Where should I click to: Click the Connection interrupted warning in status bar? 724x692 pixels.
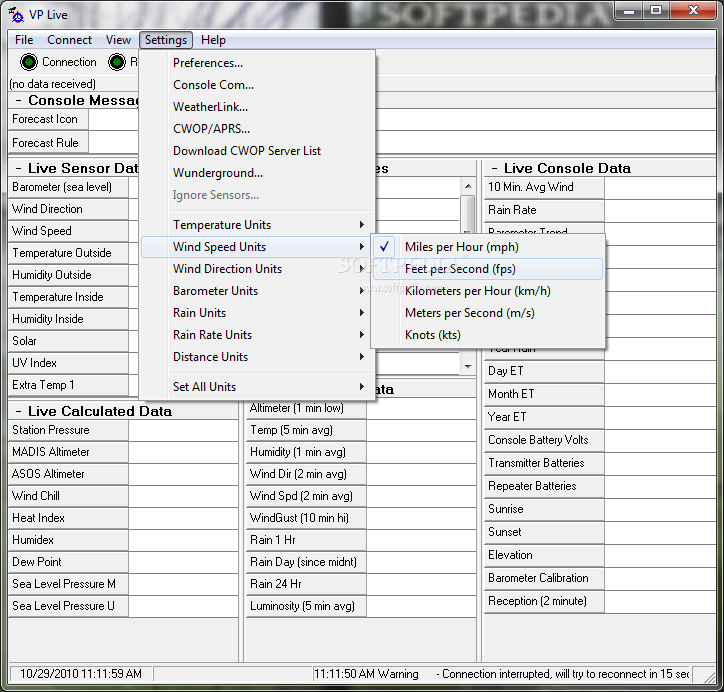(x=501, y=674)
